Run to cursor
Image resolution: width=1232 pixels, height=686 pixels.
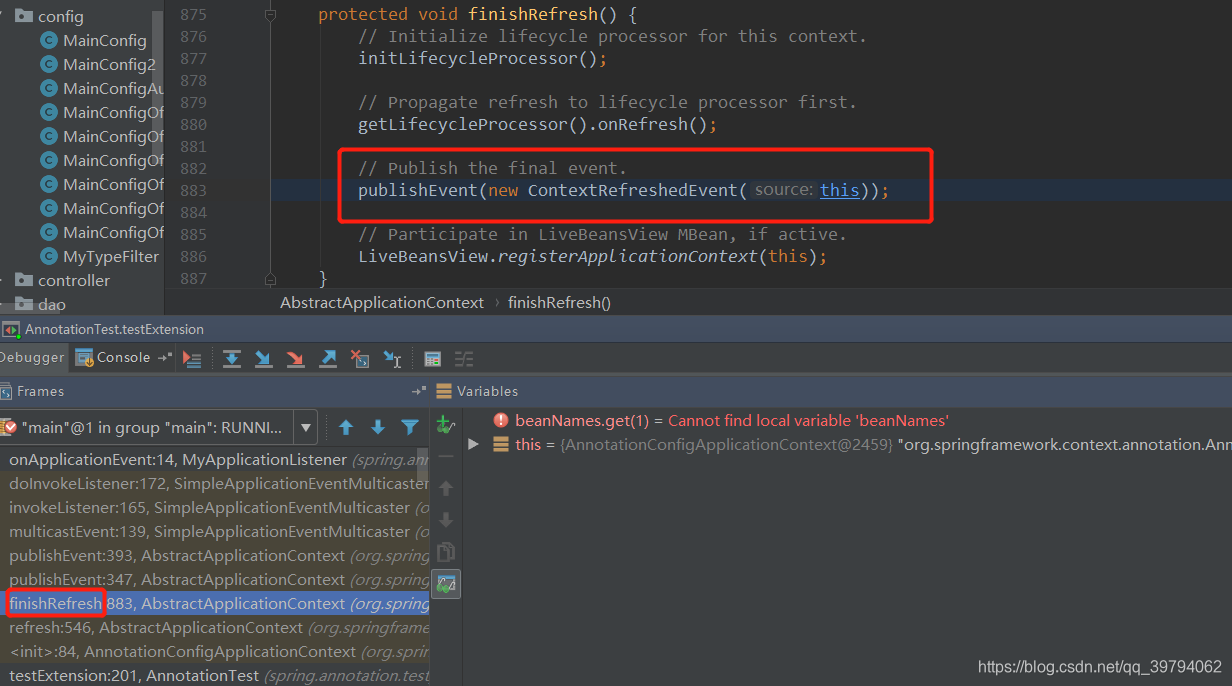pyautogui.click(x=392, y=358)
